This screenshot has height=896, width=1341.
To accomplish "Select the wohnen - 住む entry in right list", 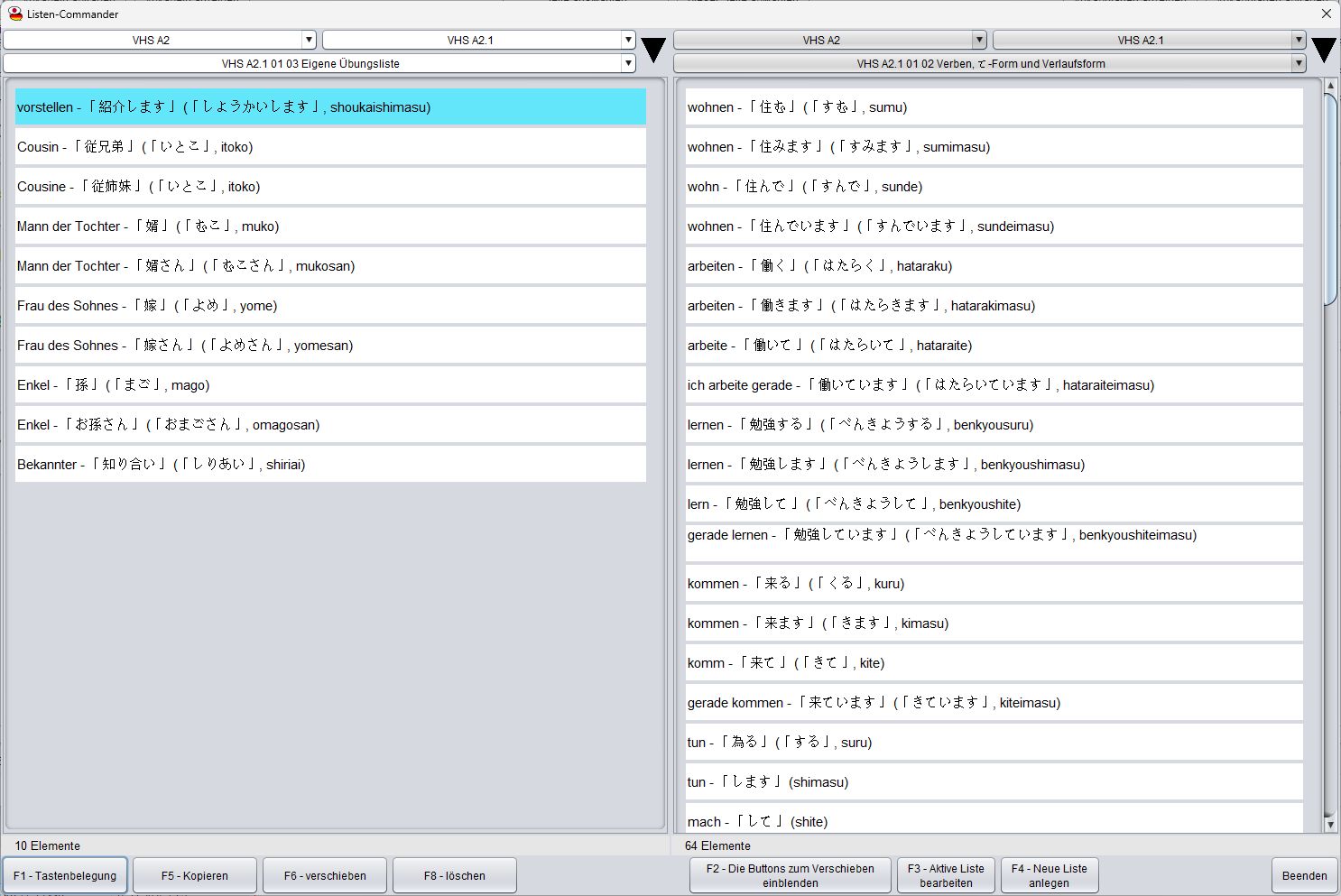I will pyautogui.click(x=993, y=106).
